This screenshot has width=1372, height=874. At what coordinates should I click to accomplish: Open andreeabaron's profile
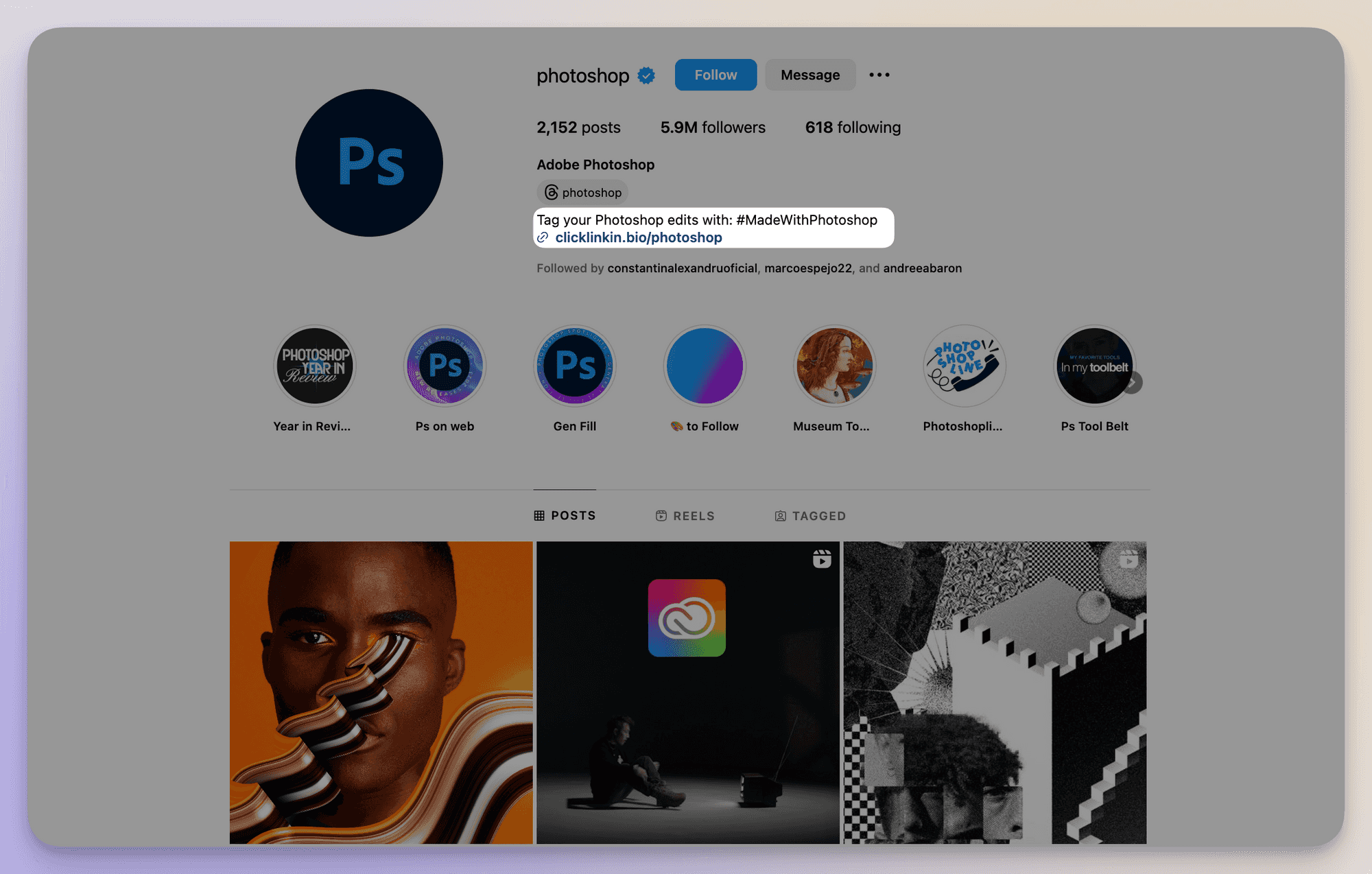pyautogui.click(x=922, y=268)
